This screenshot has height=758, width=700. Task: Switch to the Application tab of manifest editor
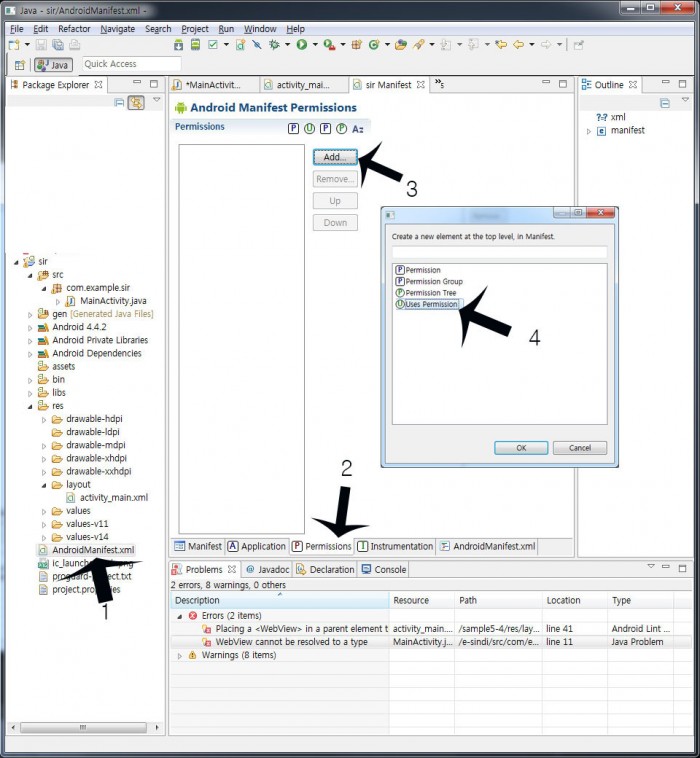tap(256, 546)
